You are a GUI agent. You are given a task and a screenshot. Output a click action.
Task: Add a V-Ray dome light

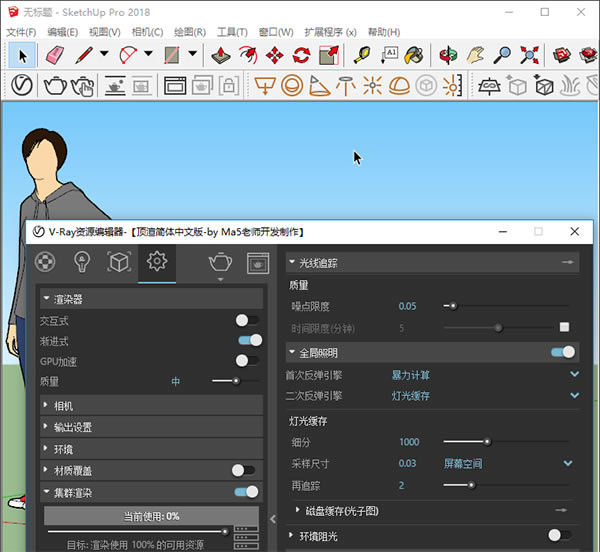(399, 85)
